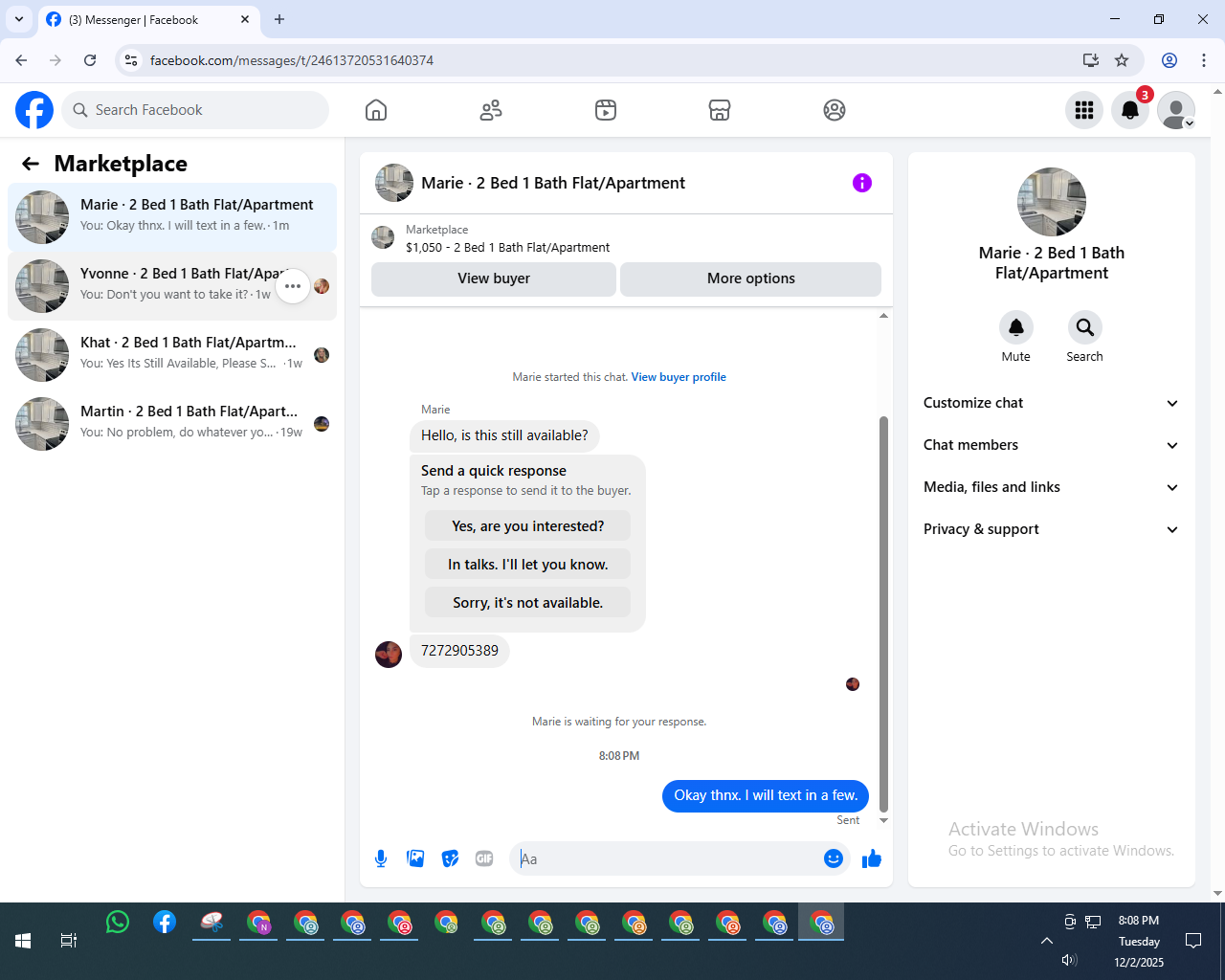Open the Windows notification center icon
1225x980 pixels.
click(1193, 941)
